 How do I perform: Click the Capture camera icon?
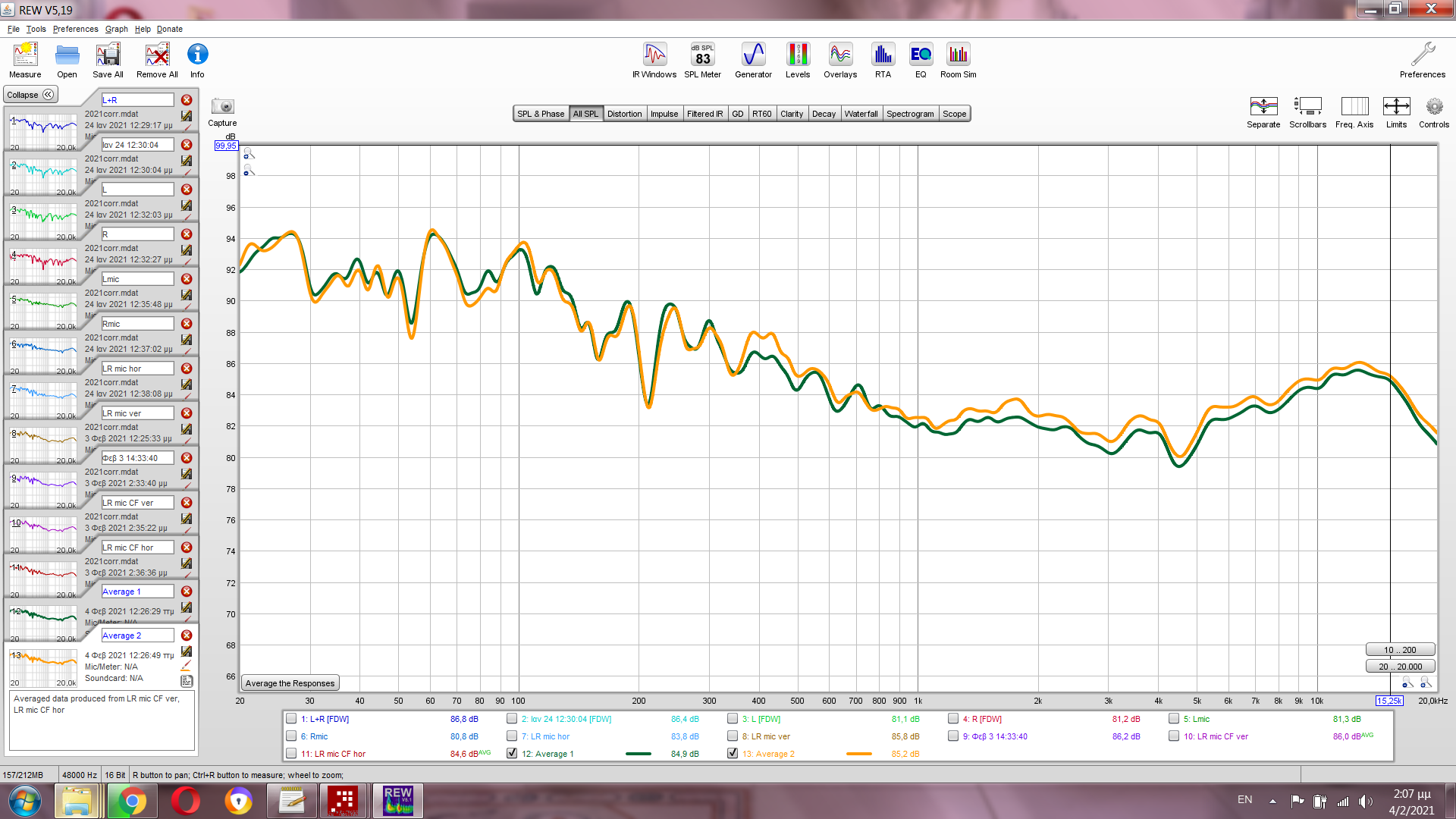(222, 107)
